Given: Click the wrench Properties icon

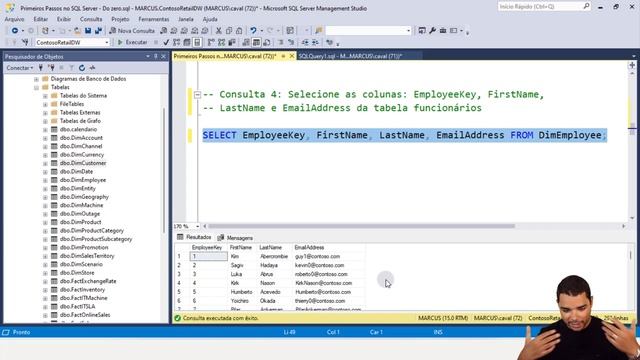Looking at the screenshot, I should [x=432, y=31].
